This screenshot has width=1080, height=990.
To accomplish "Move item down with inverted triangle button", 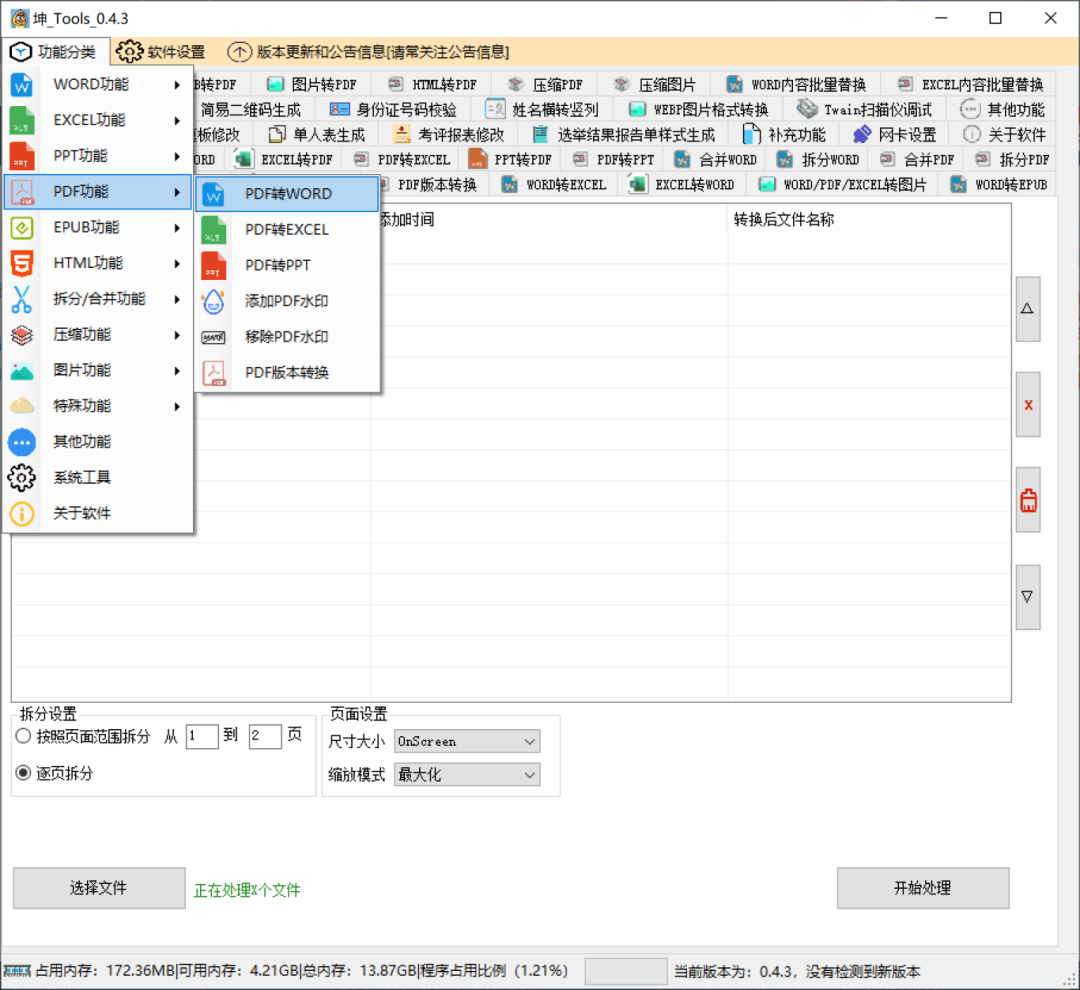I will click(1028, 597).
